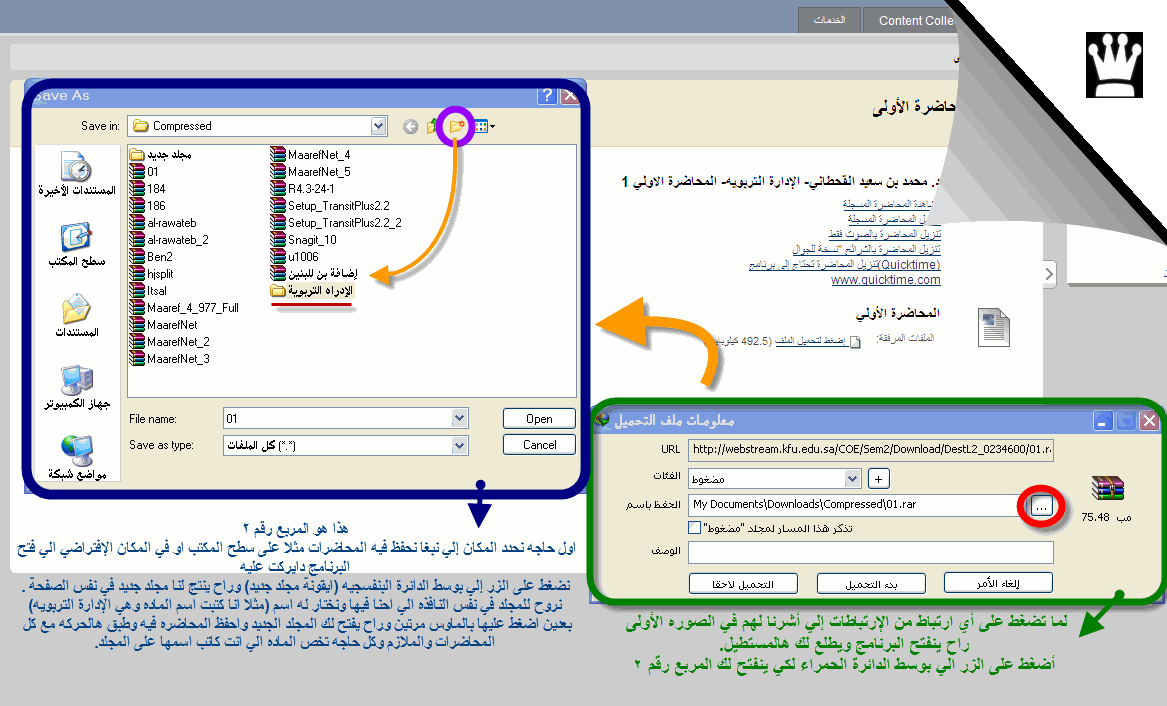The image size is (1167, 706).
Task: Click بدء التحميل start download button
Action: 871,584
